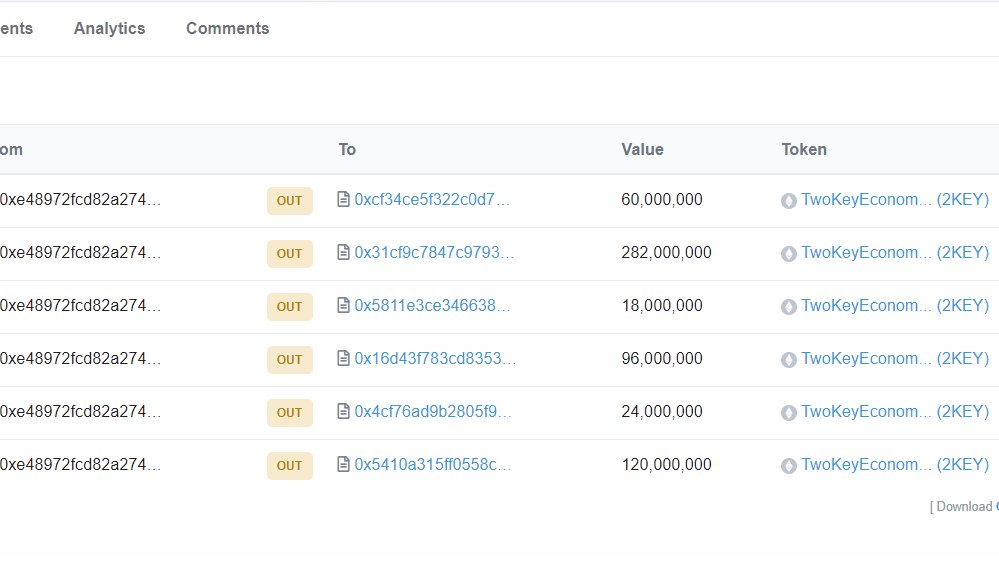
Task: Open recipient address 0x16d43f783cd8353...
Action: click(435, 358)
